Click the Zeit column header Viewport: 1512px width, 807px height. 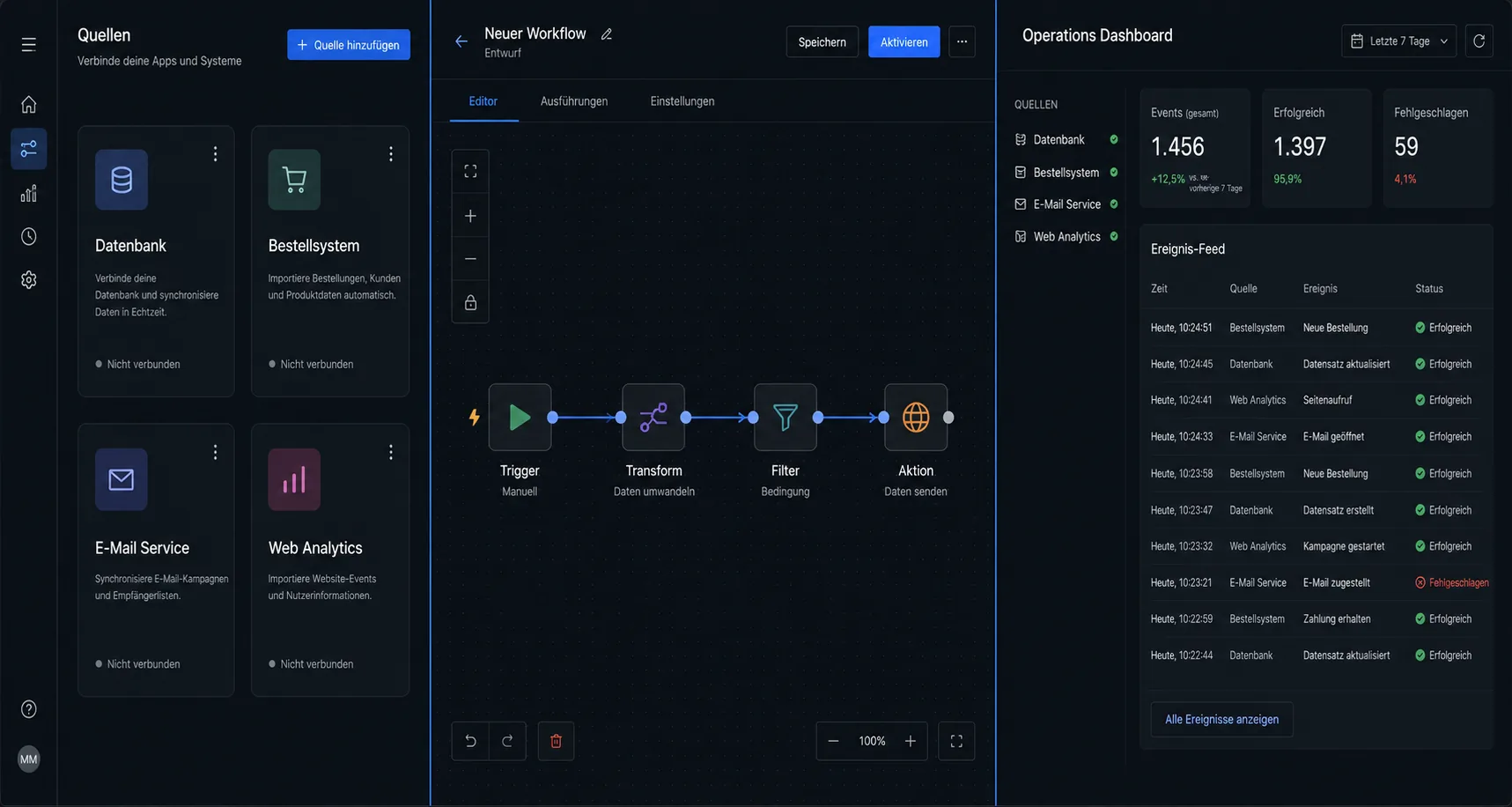click(x=1159, y=289)
